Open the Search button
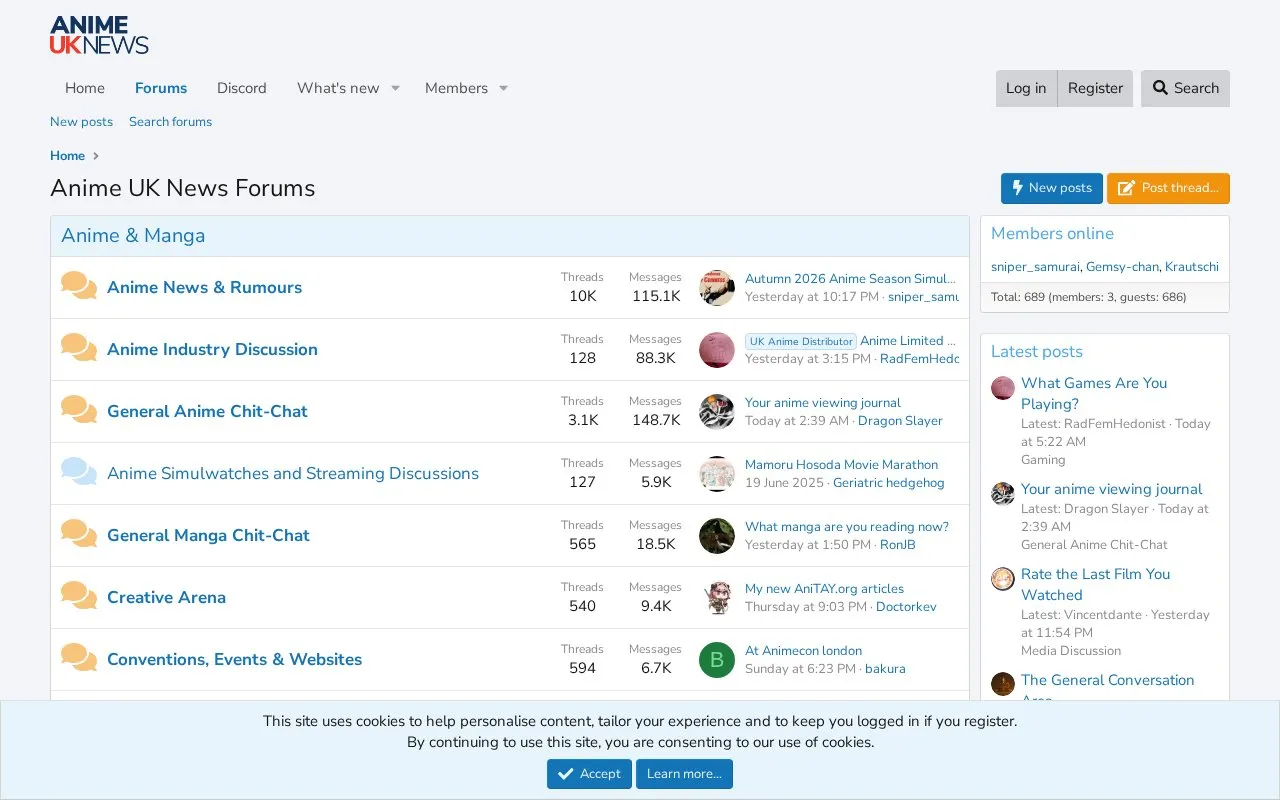The height and width of the screenshot is (800, 1280). pos(1185,88)
